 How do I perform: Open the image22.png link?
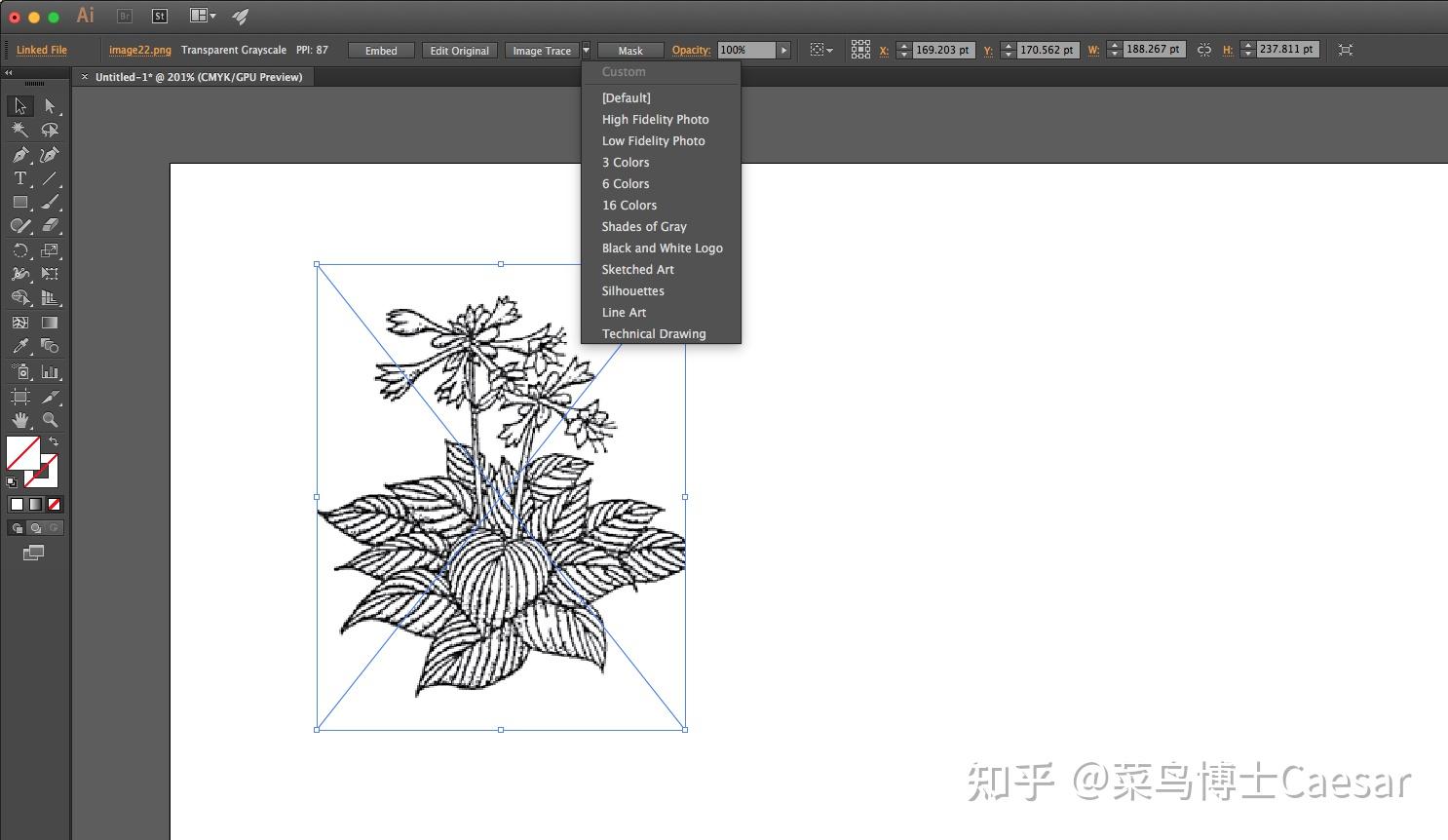pyautogui.click(x=139, y=50)
